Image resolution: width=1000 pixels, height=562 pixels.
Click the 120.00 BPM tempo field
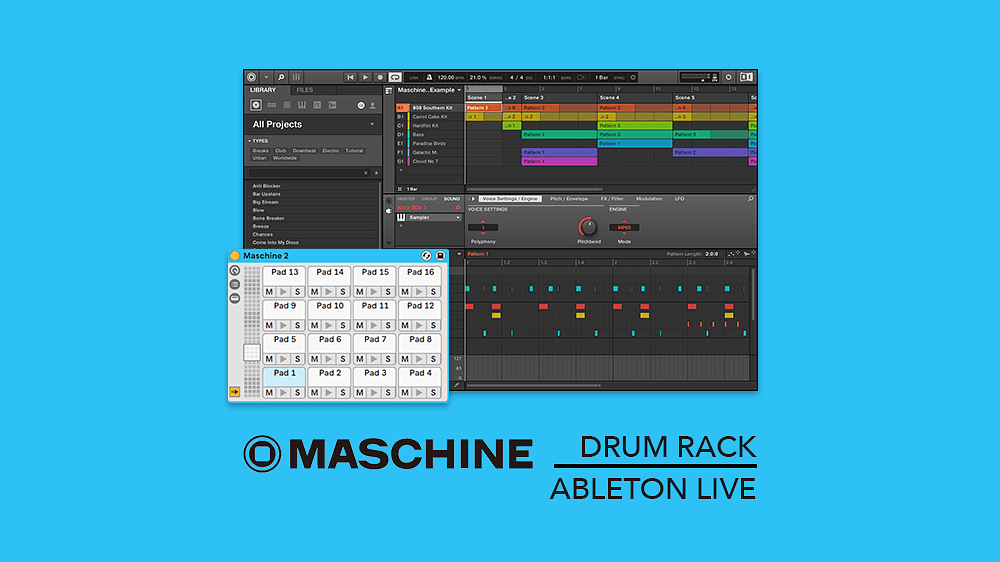click(450, 78)
